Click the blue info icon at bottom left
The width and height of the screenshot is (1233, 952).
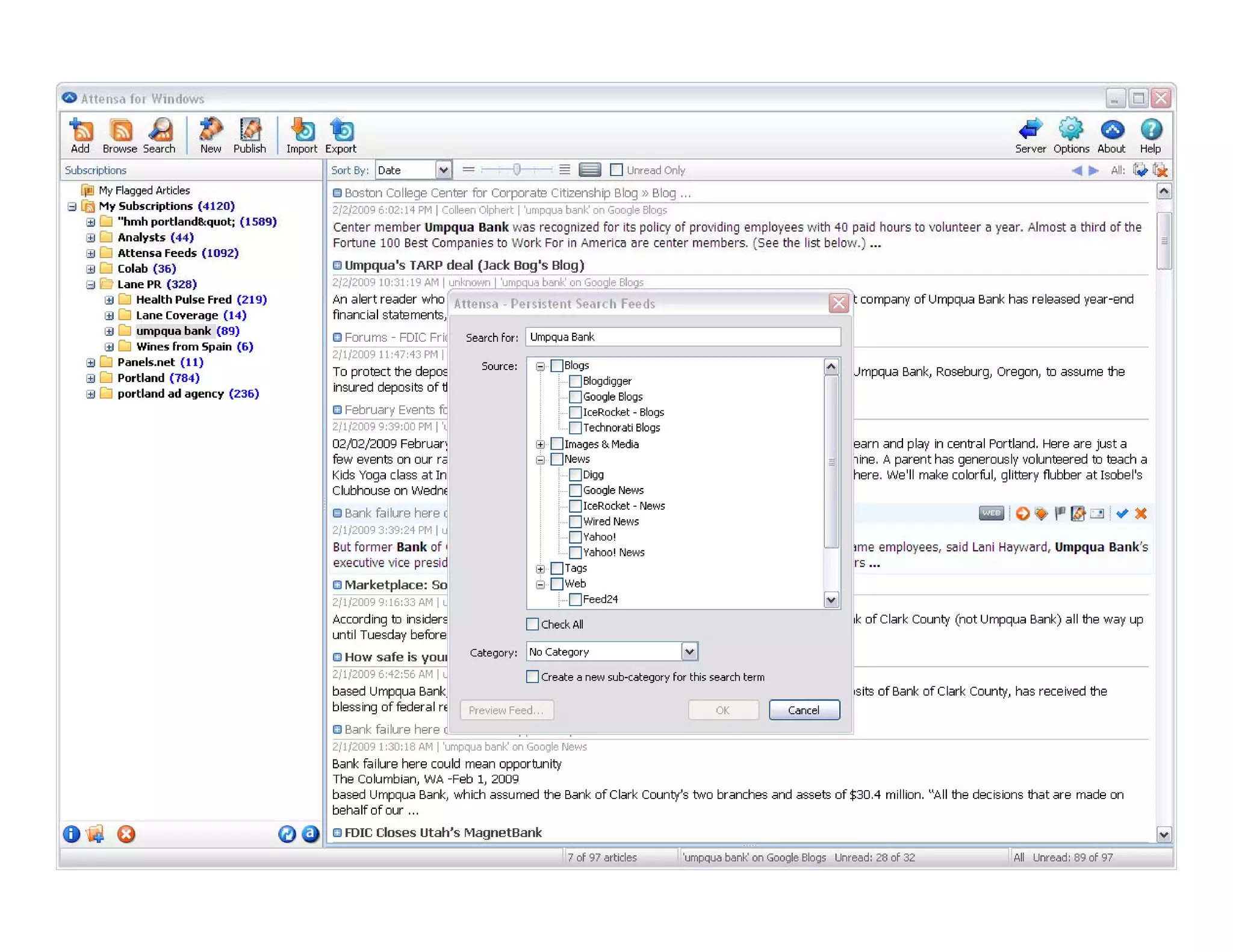pyautogui.click(x=71, y=833)
